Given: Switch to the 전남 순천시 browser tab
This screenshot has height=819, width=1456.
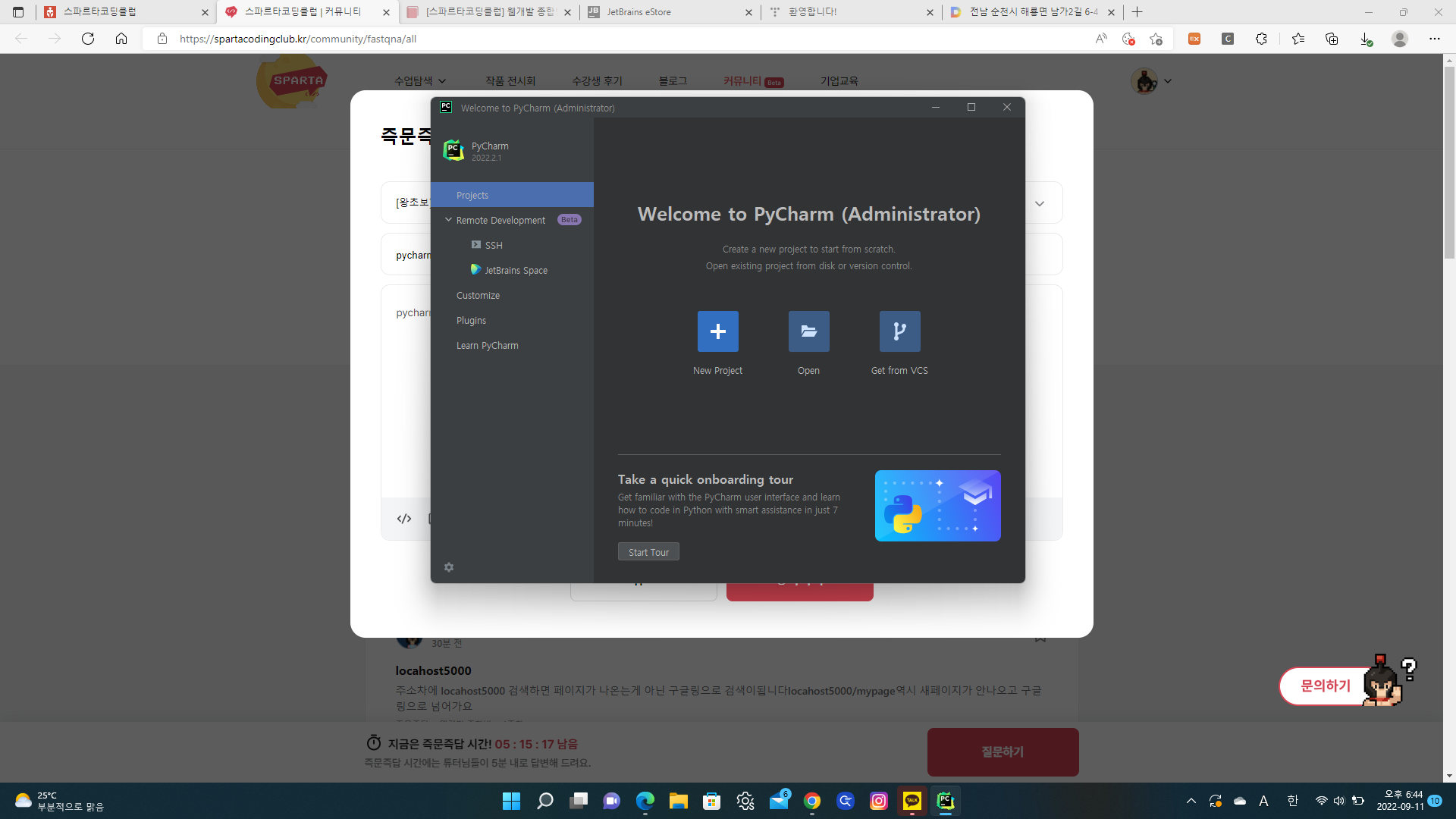Looking at the screenshot, I should pos(1033,12).
